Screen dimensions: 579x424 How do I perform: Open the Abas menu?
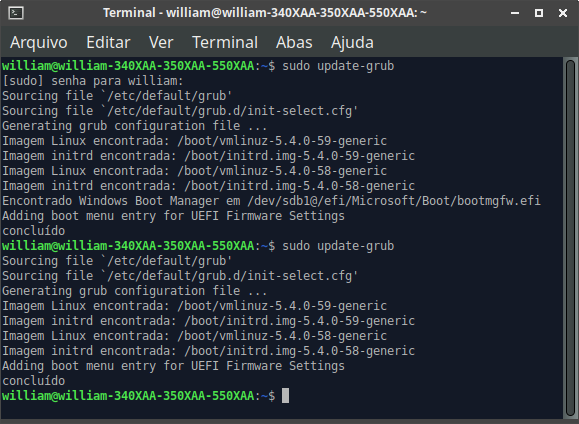[x=294, y=42]
